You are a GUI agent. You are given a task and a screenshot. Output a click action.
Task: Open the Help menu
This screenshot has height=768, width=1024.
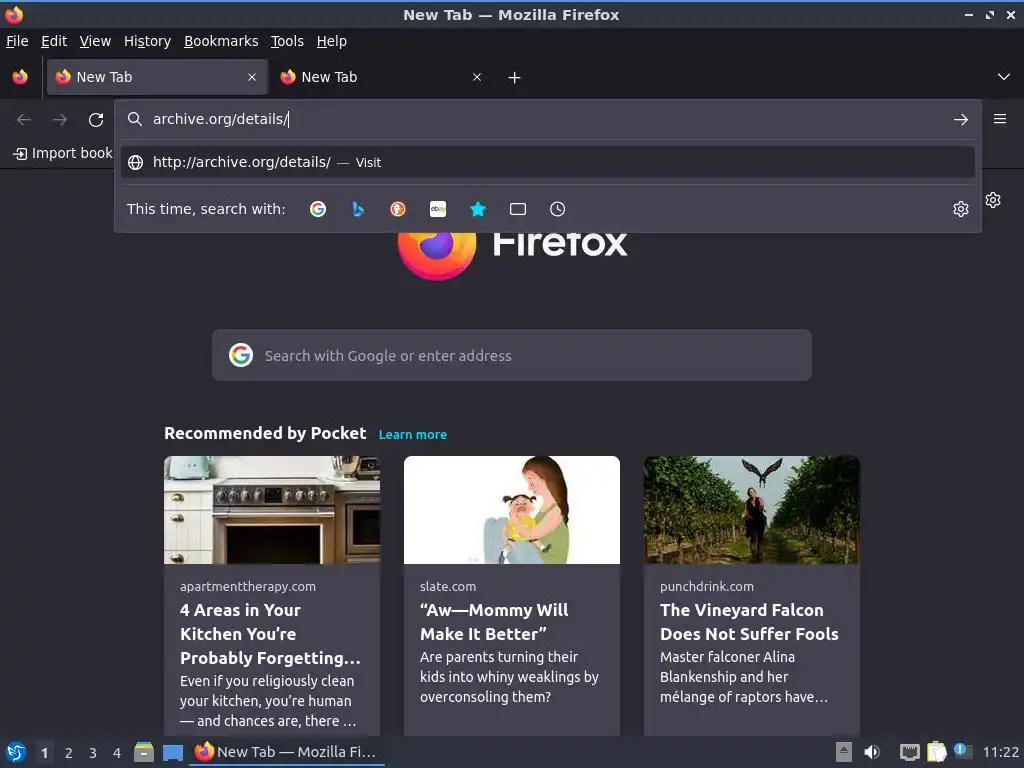point(332,41)
